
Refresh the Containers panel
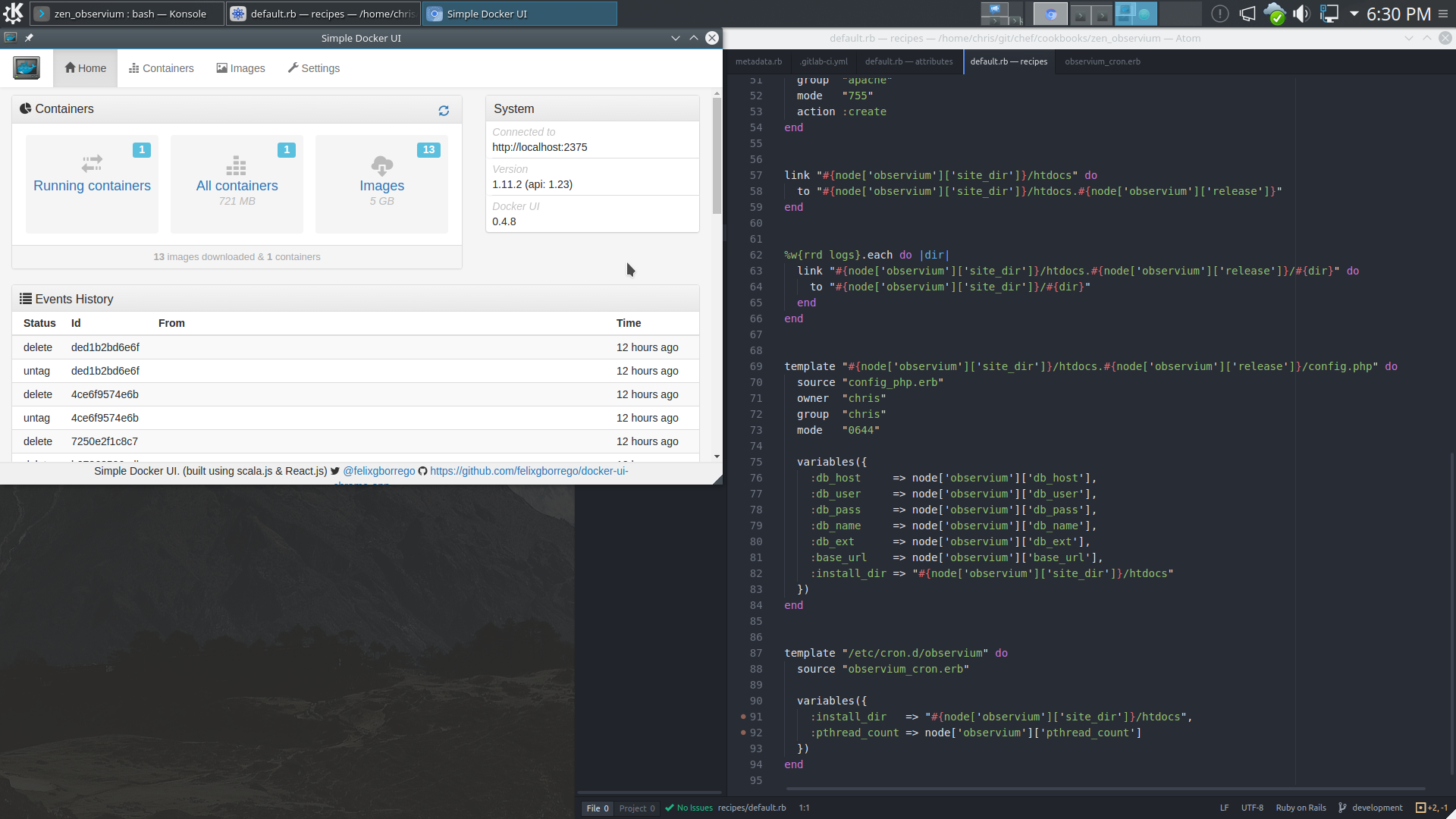pos(444,111)
